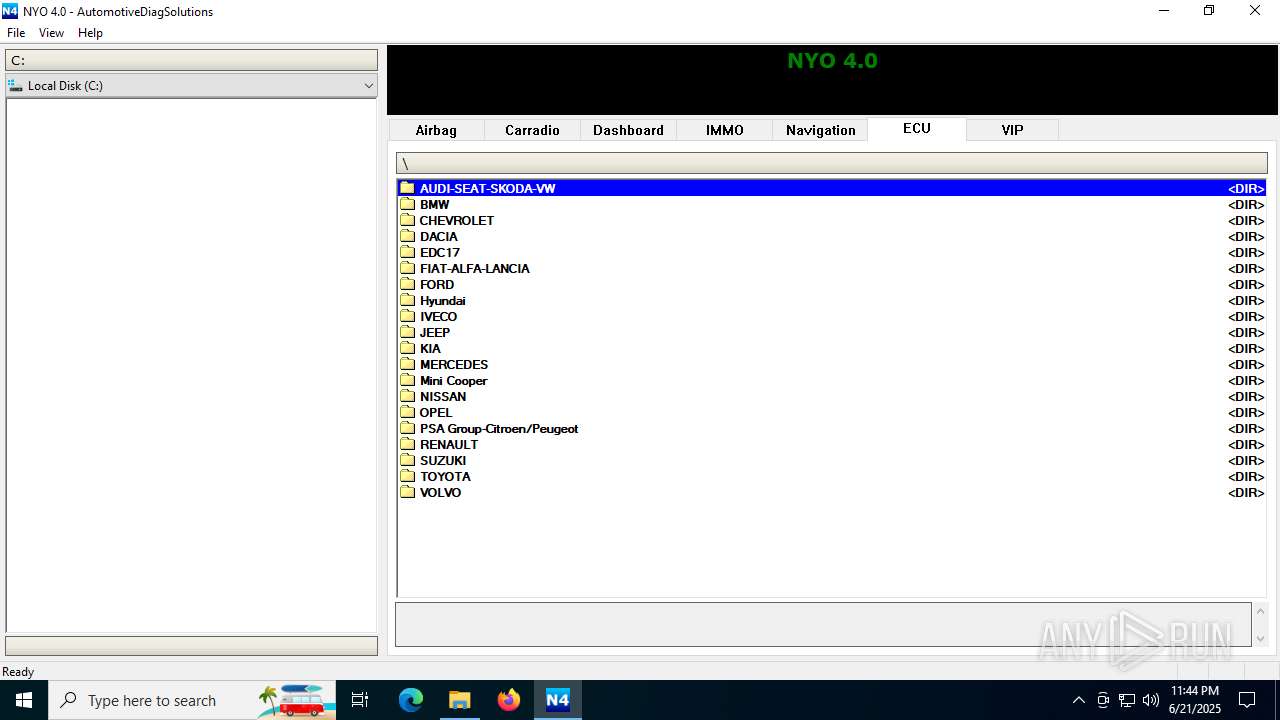
Task: Click the backslash path bar above the folder list
Action: [832, 163]
